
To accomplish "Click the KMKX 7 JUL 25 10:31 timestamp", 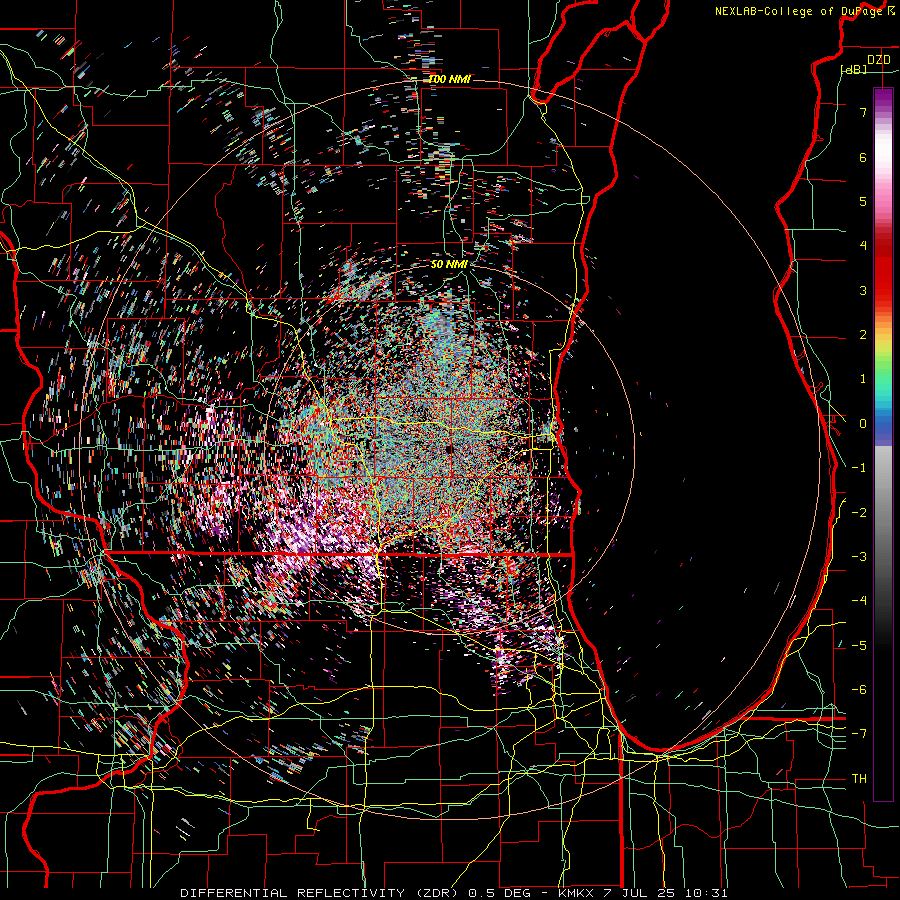I will pos(643,893).
